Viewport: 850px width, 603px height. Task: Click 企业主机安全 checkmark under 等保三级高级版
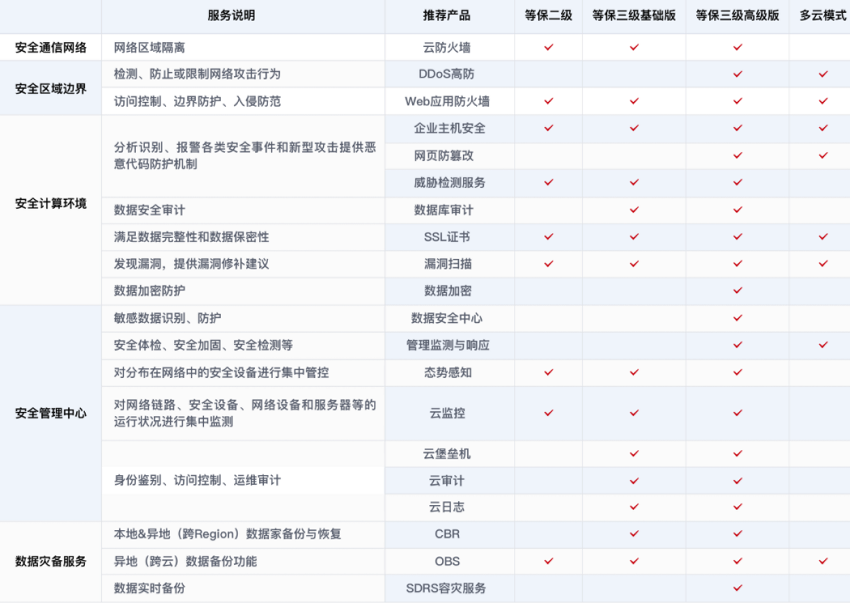point(737,128)
